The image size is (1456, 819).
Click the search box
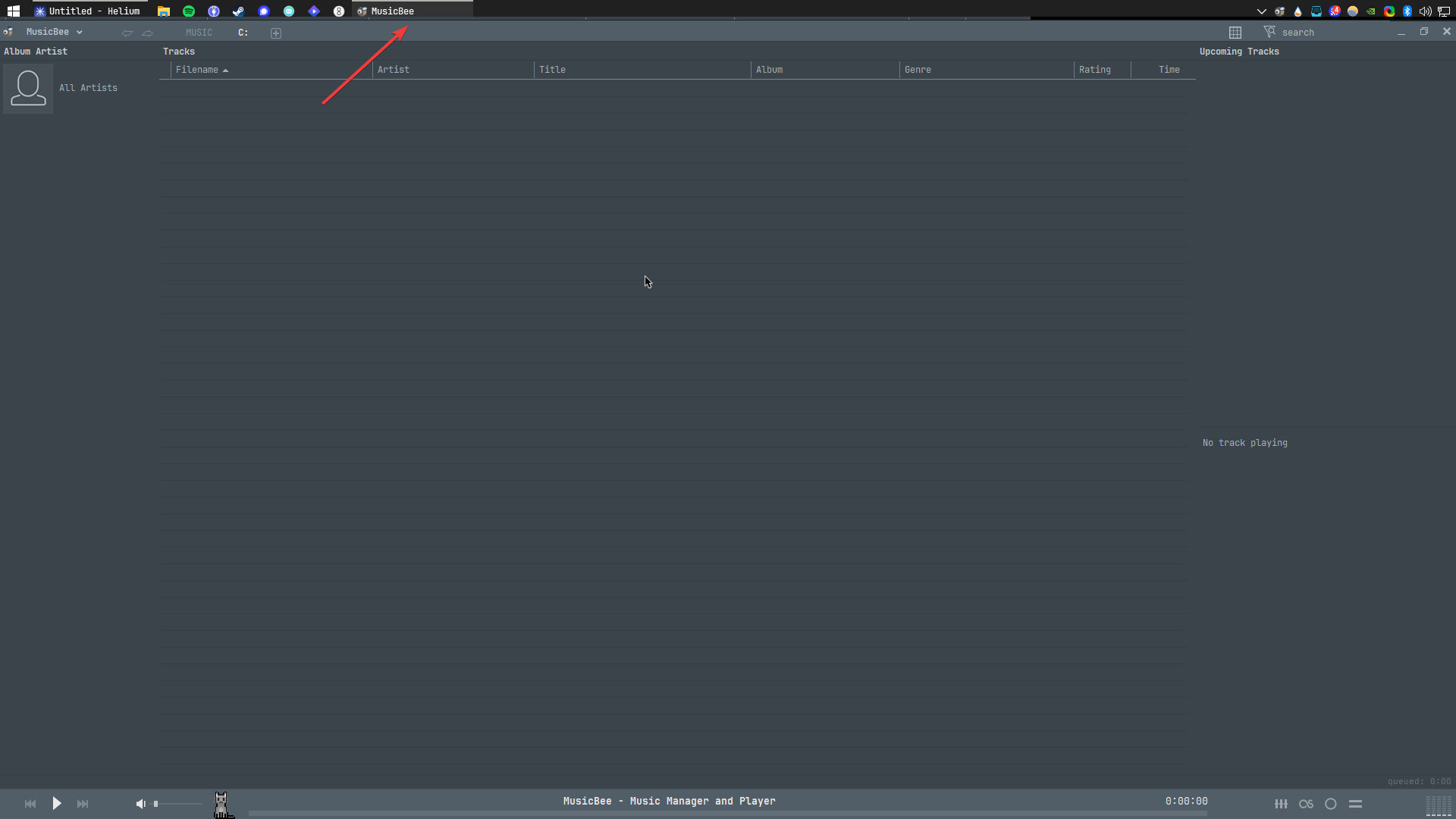[x=1319, y=33]
